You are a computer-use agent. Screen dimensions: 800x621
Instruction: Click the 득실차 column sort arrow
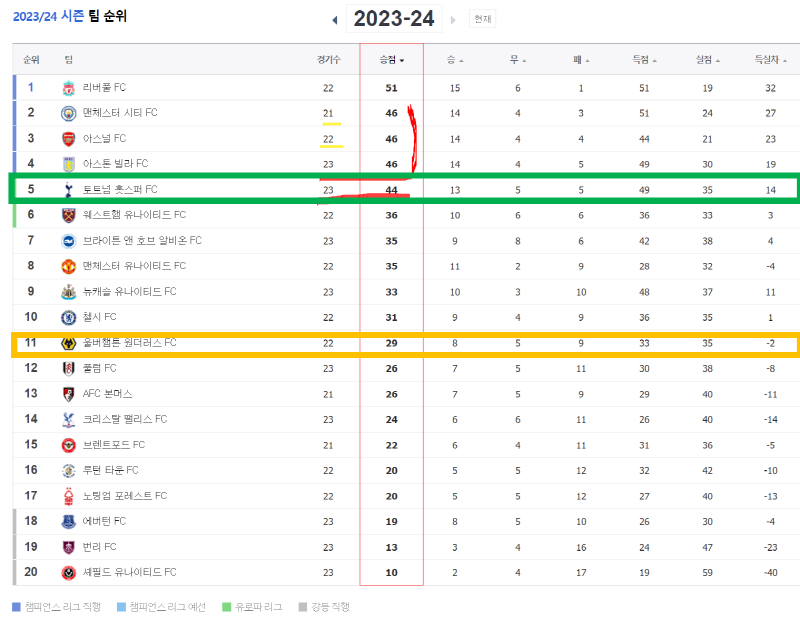786,60
